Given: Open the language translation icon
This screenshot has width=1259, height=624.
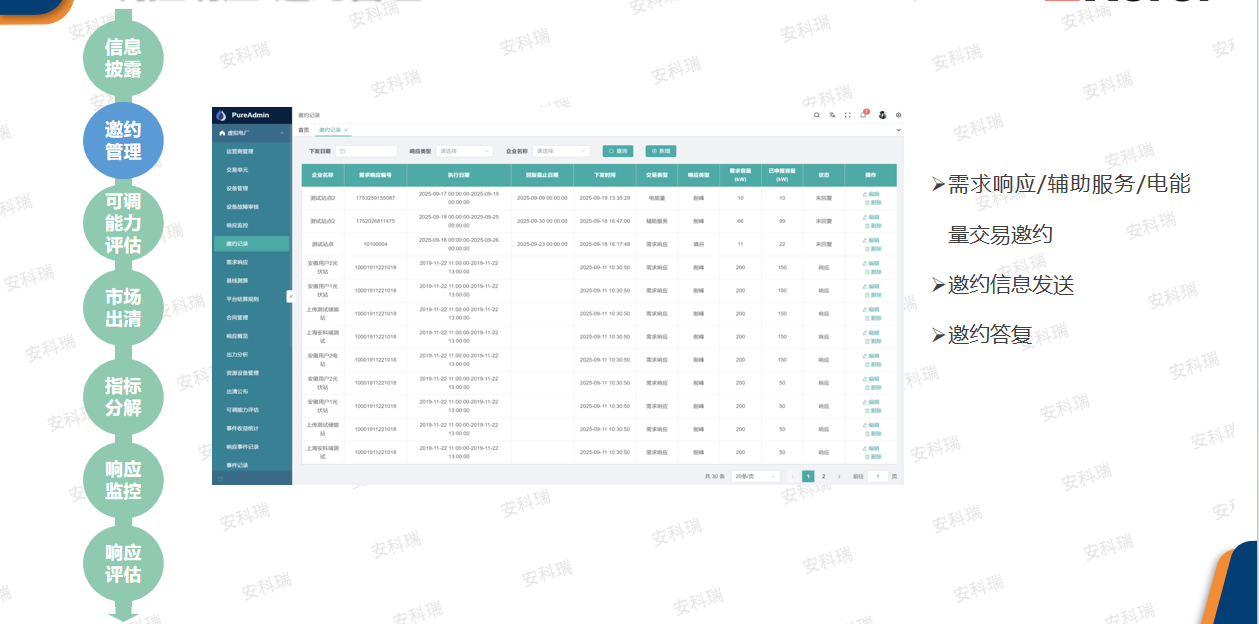Looking at the screenshot, I should point(832,115).
